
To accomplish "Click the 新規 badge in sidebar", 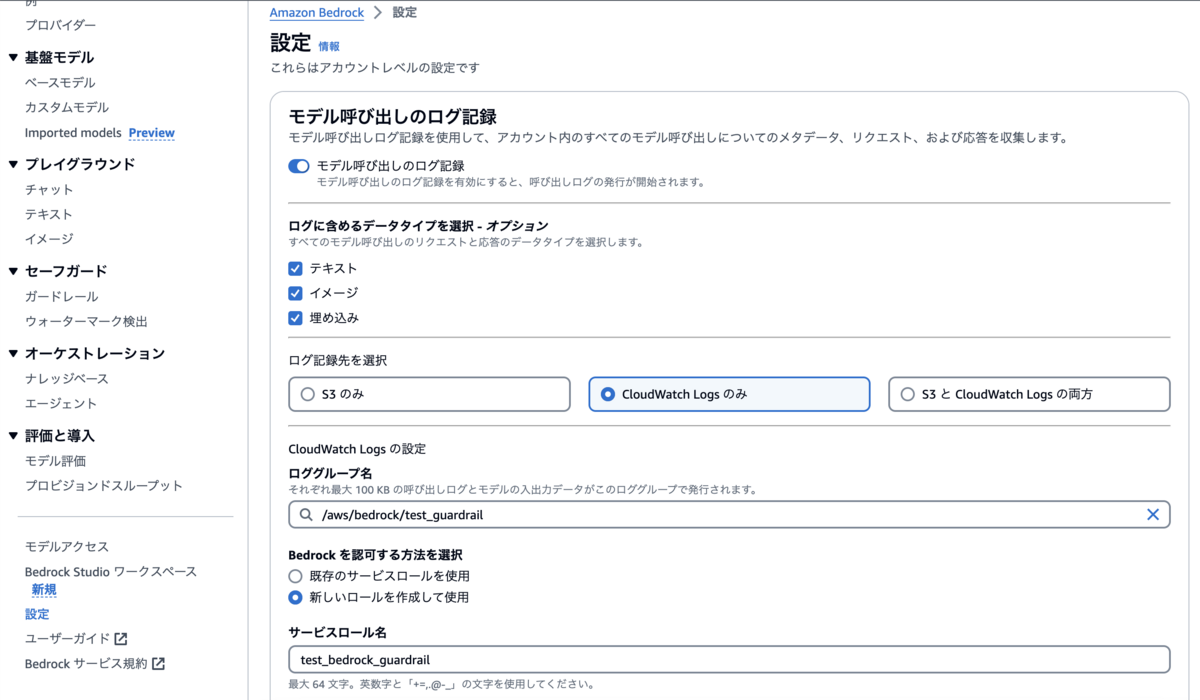I will (44, 590).
